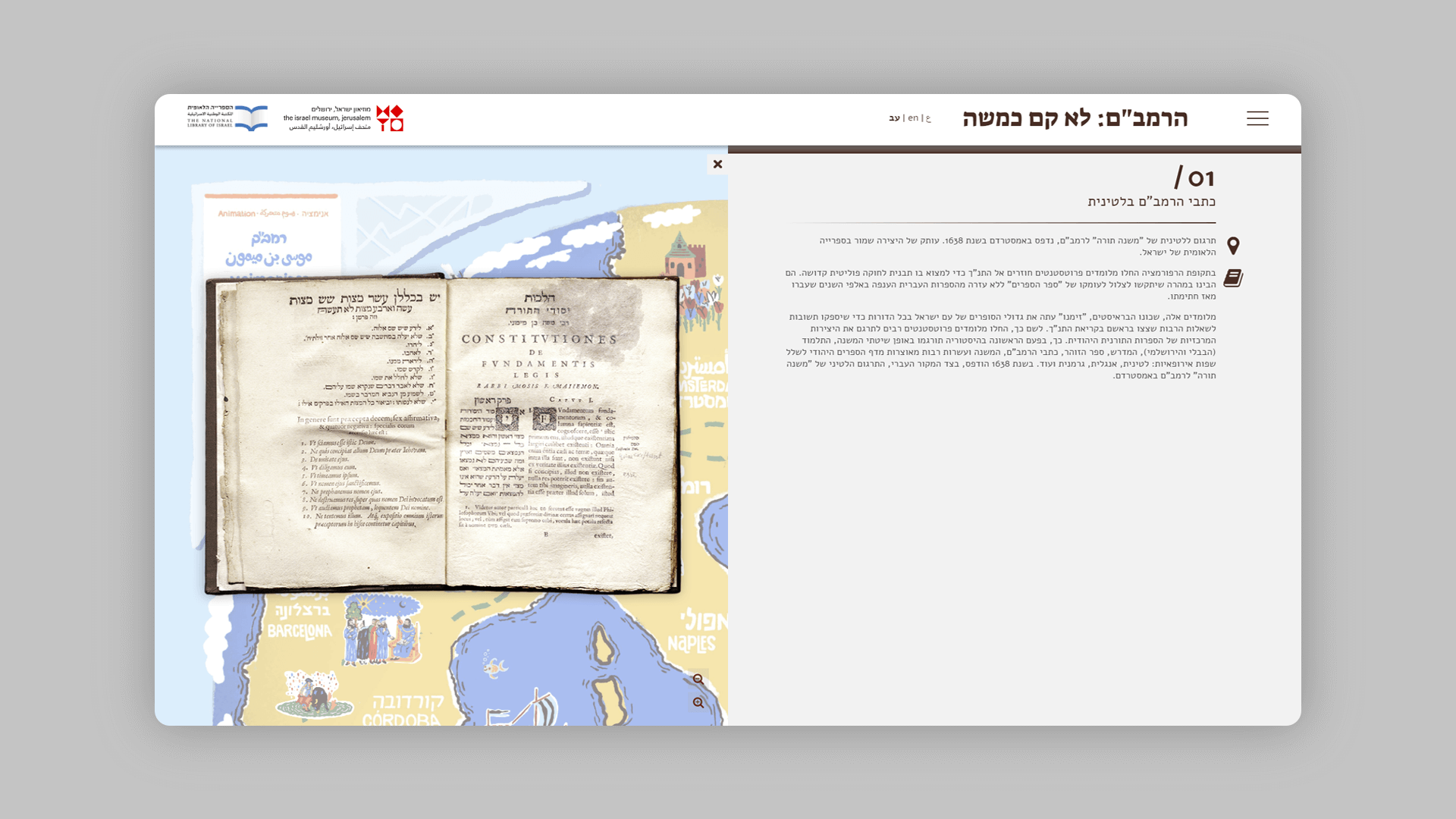Image resolution: width=1456 pixels, height=819 pixels.
Task: Click the figures illustration near Barcelona
Action: click(x=381, y=631)
